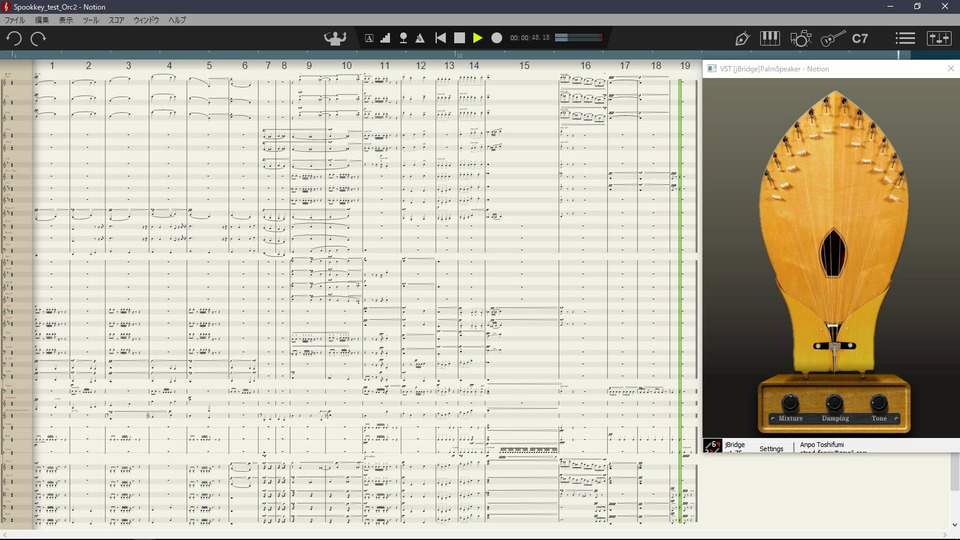Open the ツール menu
This screenshot has height=540, width=960.
point(91,20)
